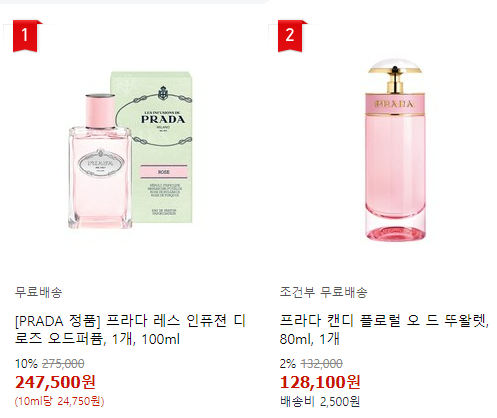Image resolution: width=497 pixels, height=418 pixels.
Task: Click the PRADA logo on the green box
Action: coord(163,119)
